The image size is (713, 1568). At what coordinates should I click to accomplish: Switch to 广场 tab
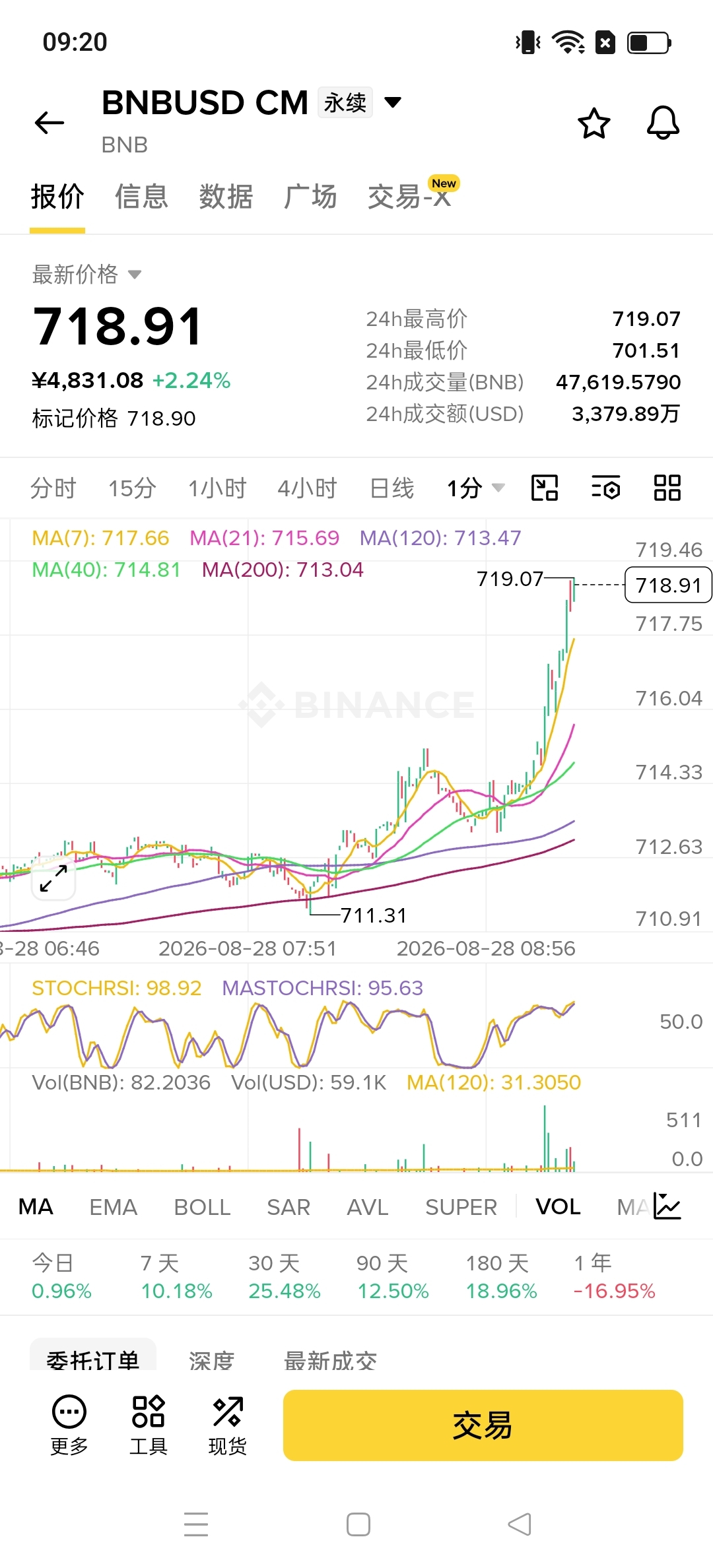point(310,197)
